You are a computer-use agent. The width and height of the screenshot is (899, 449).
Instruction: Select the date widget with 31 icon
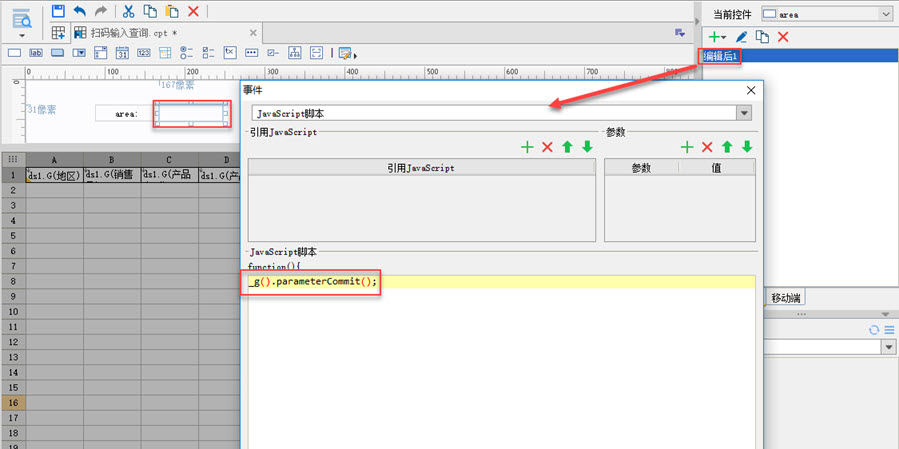tap(122, 53)
